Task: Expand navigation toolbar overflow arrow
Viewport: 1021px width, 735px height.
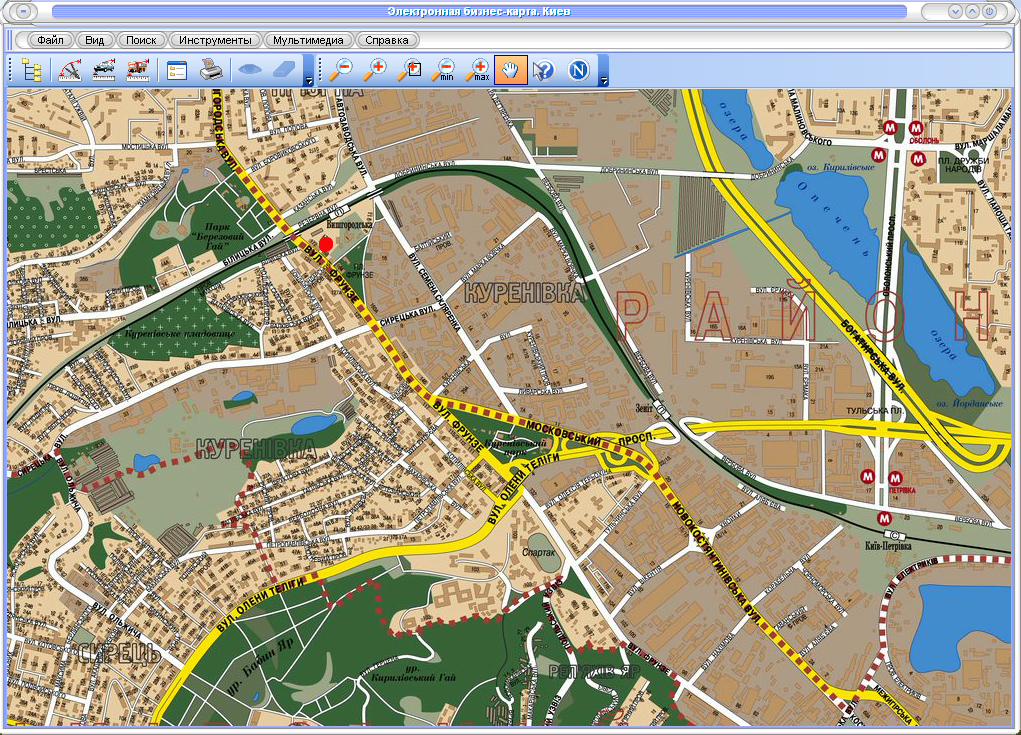Action: [603, 80]
